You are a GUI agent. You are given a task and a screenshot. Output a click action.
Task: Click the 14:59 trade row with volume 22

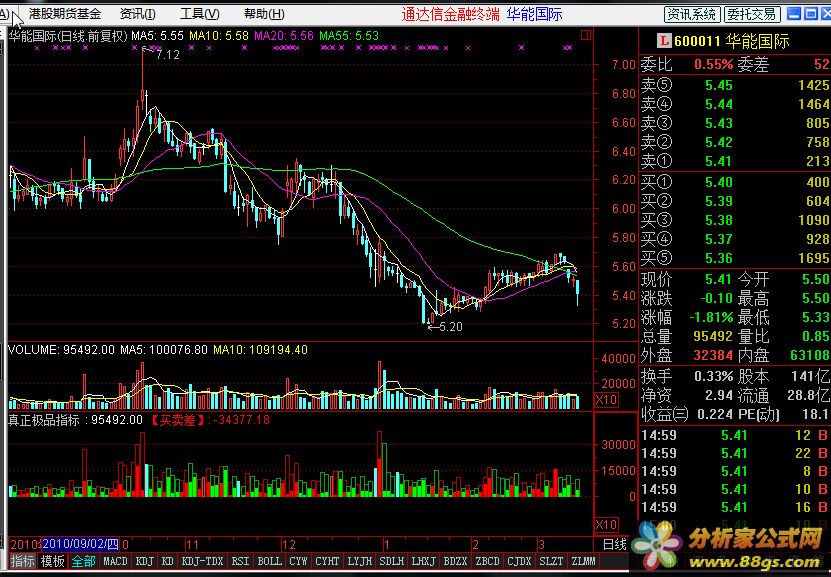[735, 454]
